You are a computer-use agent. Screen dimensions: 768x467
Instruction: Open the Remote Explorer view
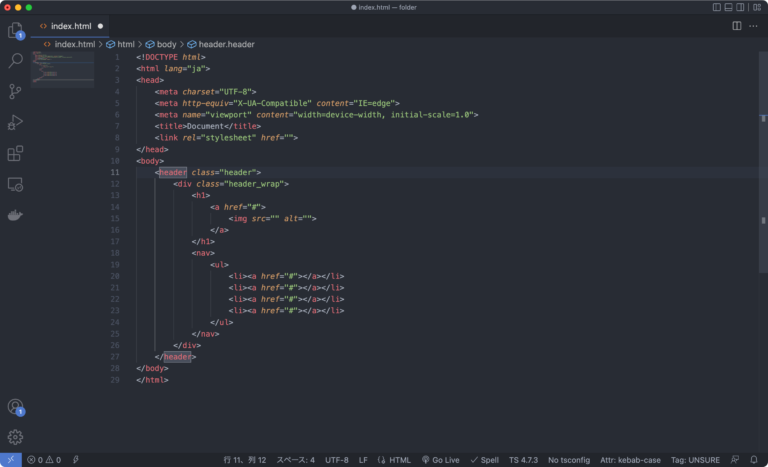(x=15, y=184)
